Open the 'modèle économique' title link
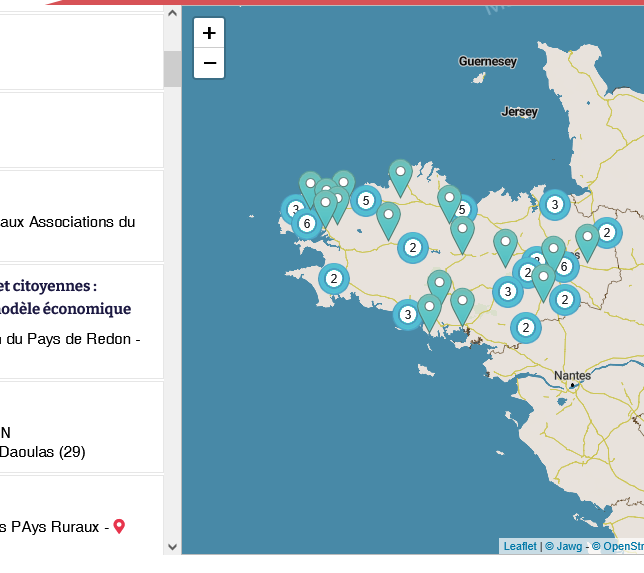This screenshot has height=573, width=644. tap(66, 308)
